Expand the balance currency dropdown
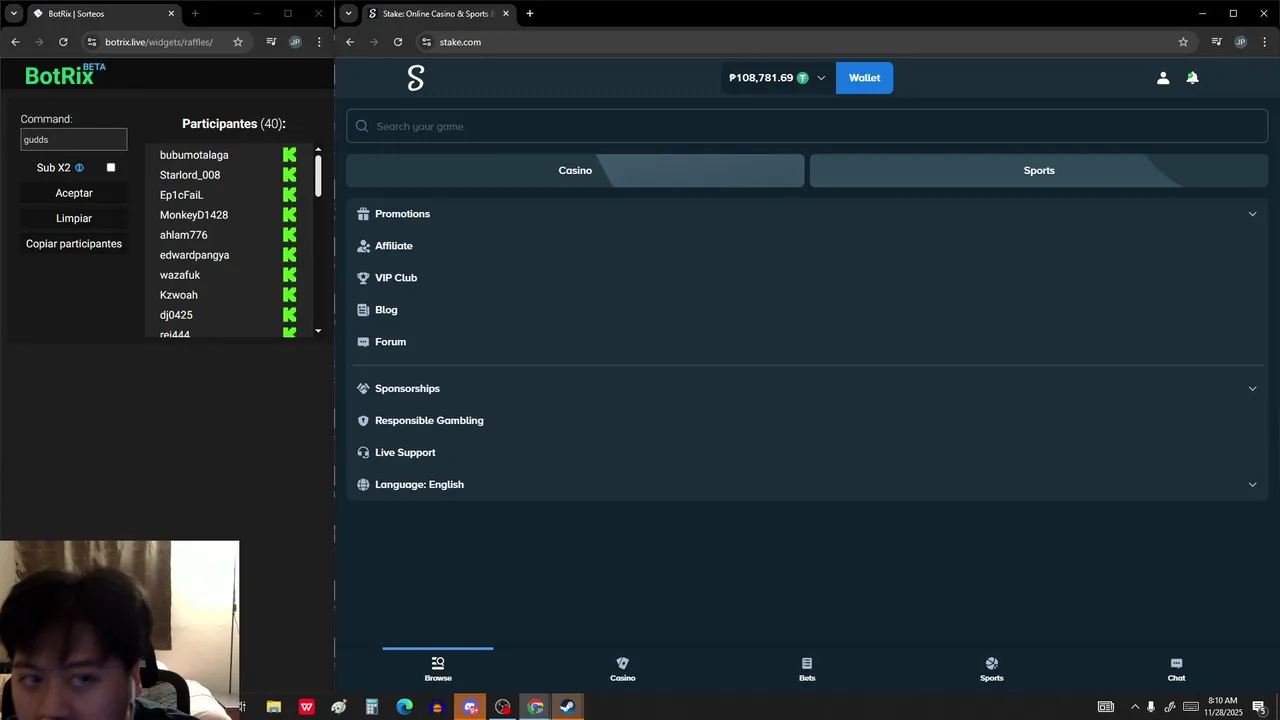This screenshot has height=720, width=1280. click(x=821, y=78)
